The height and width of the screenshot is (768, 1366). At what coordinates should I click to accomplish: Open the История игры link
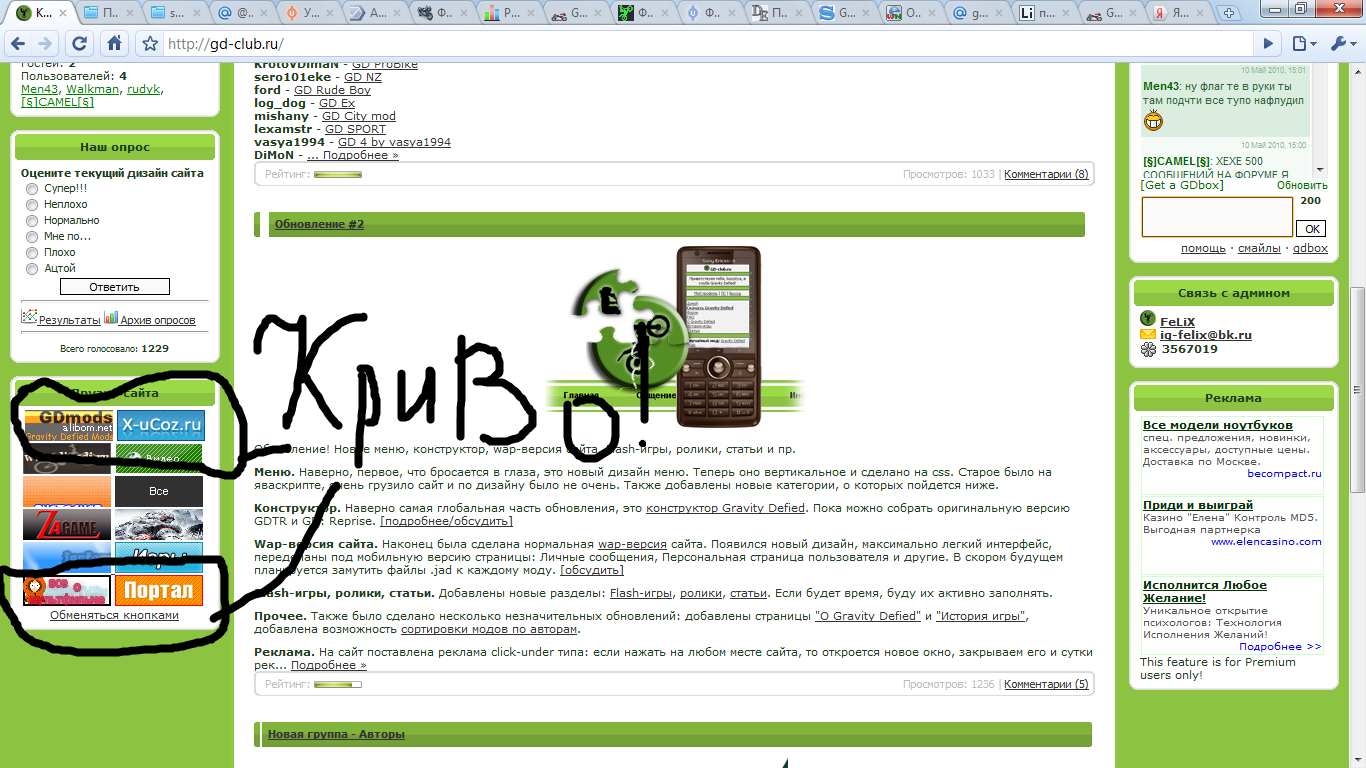981,616
